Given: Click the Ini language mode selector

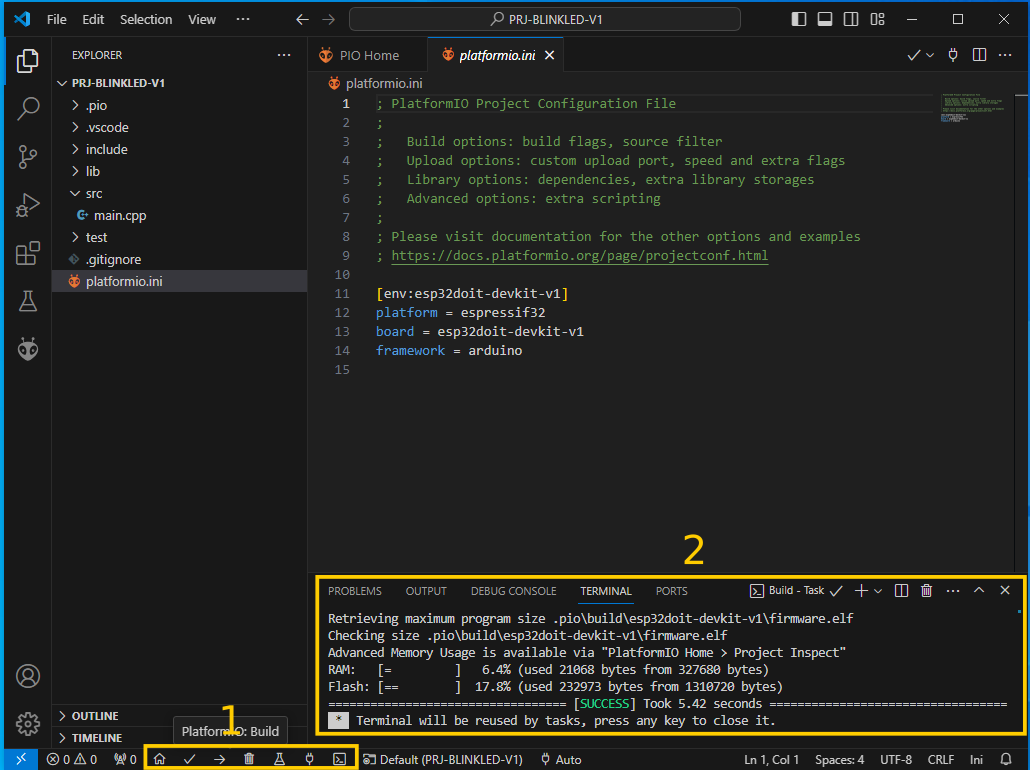Looking at the screenshot, I should (x=976, y=759).
